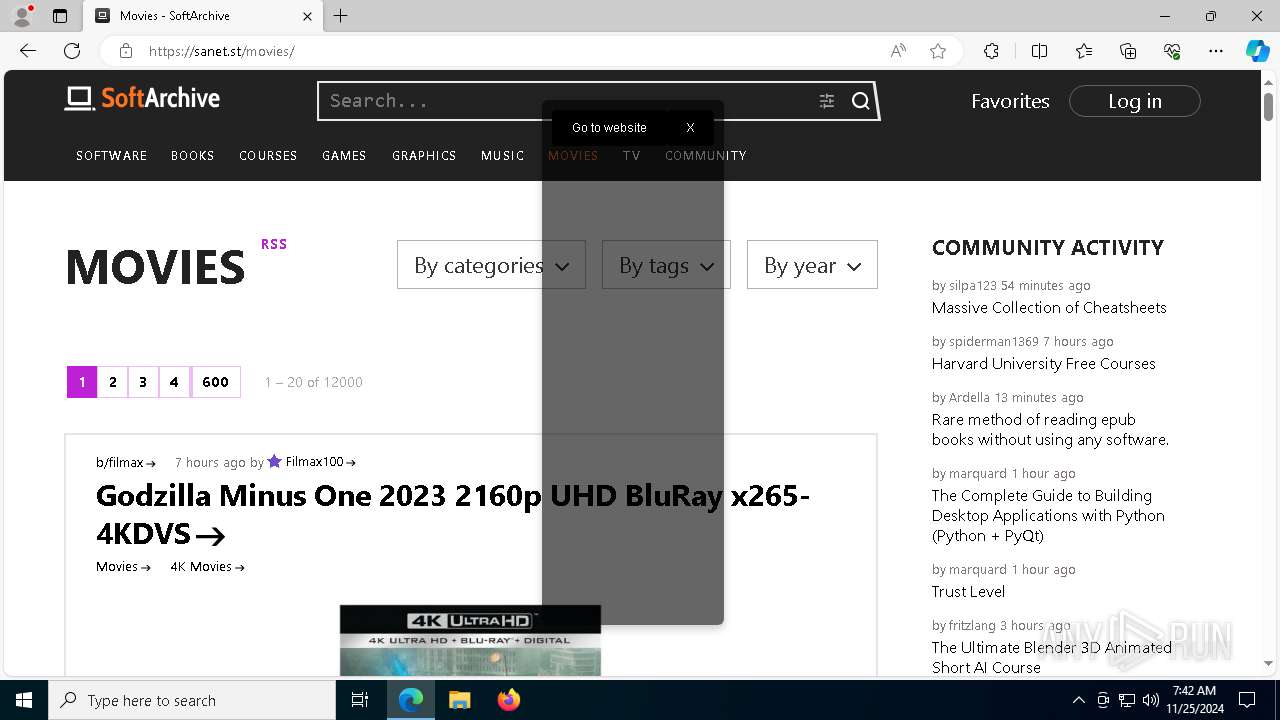The width and height of the screenshot is (1280, 720).
Task: Launch Firefox from taskbar
Action: (509, 700)
